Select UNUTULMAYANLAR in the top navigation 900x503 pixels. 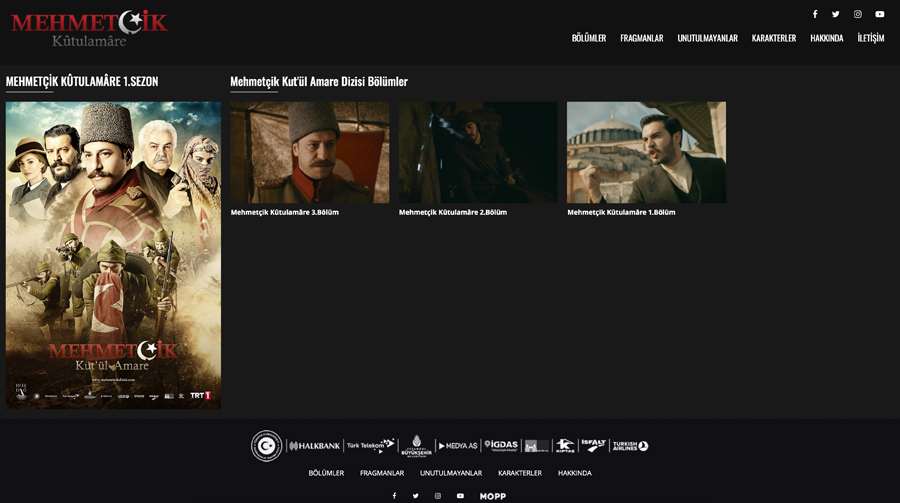pyautogui.click(x=707, y=38)
